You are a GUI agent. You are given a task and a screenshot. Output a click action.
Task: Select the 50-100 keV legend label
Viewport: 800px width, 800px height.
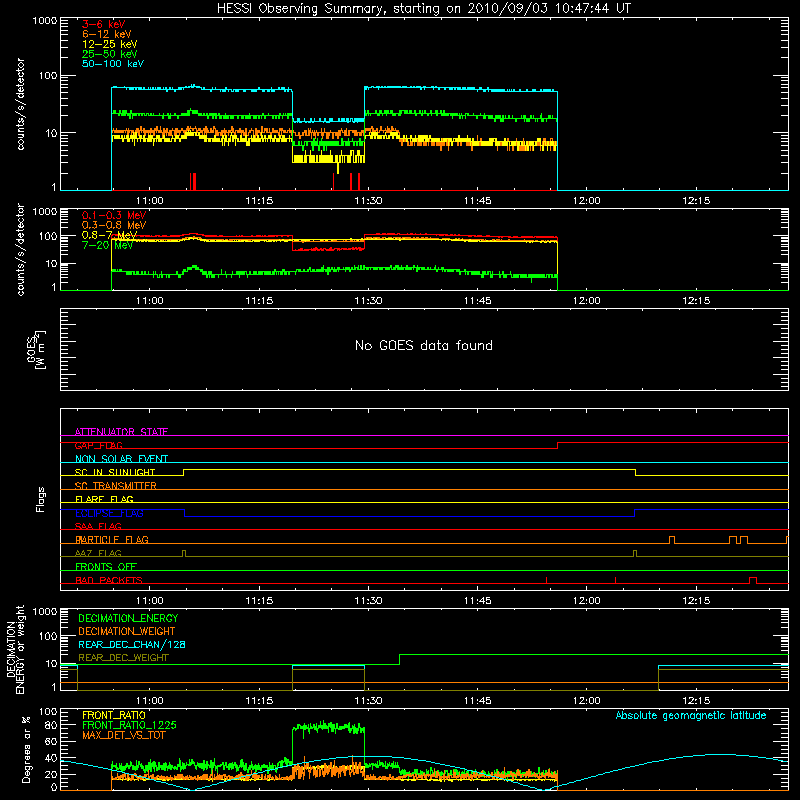click(113, 64)
